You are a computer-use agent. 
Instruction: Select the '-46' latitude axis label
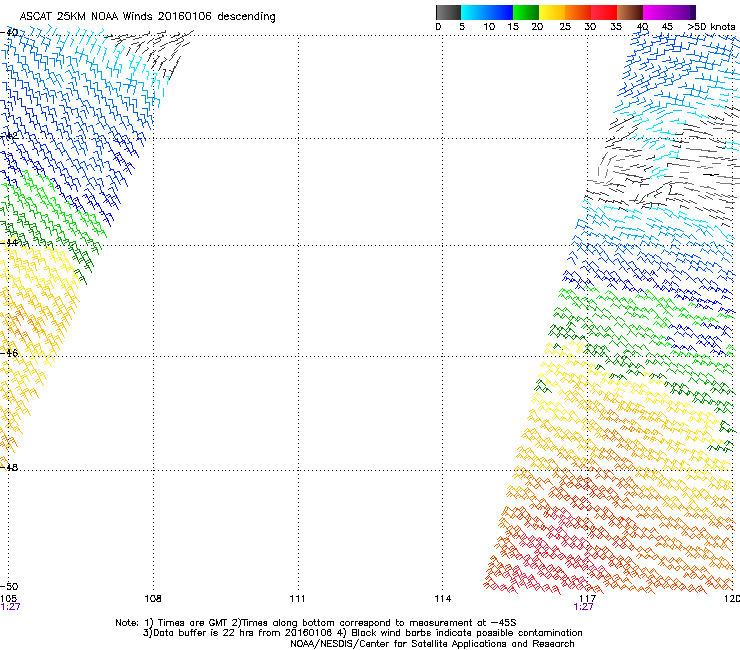pyautogui.click(x=9, y=353)
